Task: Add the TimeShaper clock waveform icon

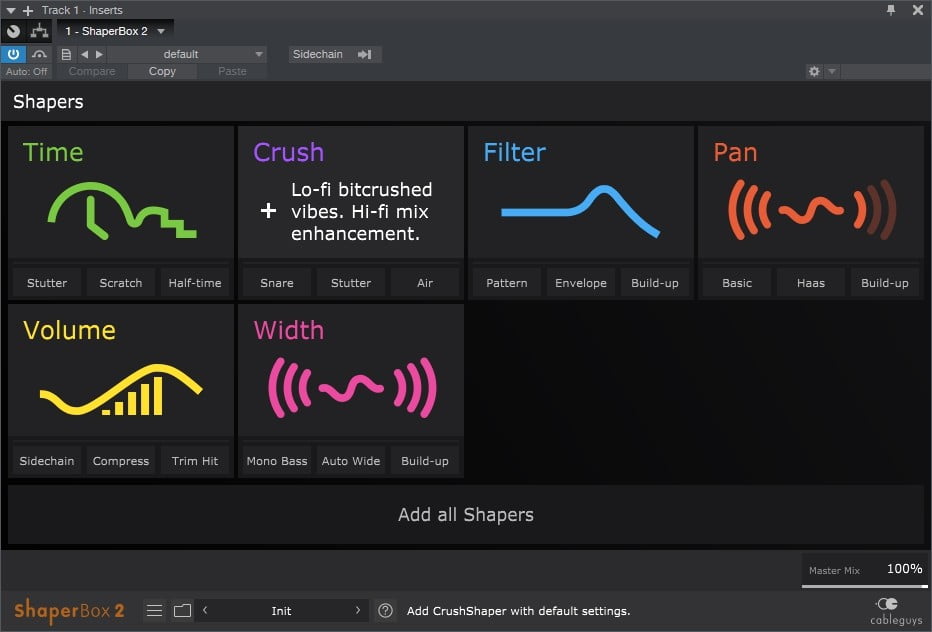Action: point(122,210)
